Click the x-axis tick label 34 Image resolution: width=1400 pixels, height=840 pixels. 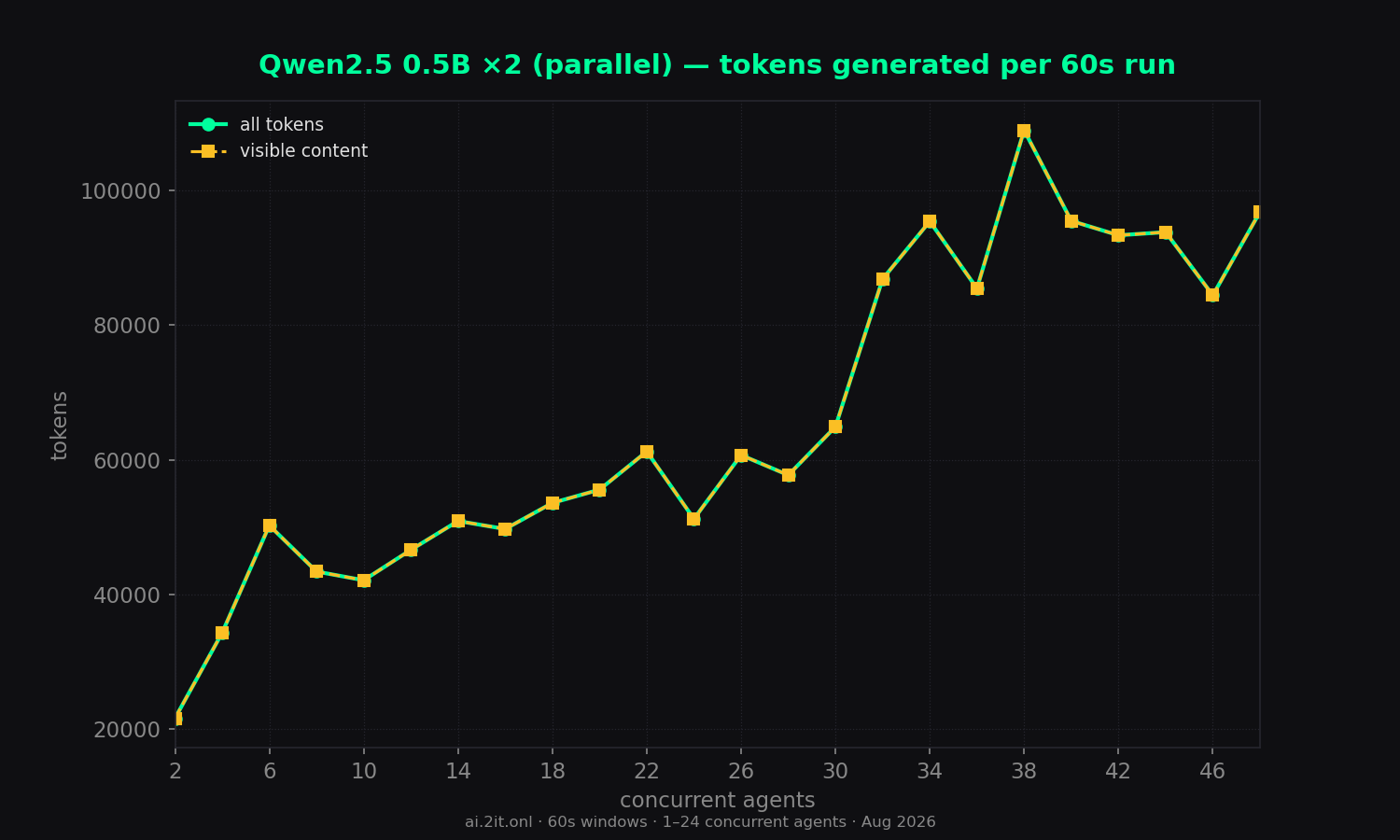(x=930, y=772)
